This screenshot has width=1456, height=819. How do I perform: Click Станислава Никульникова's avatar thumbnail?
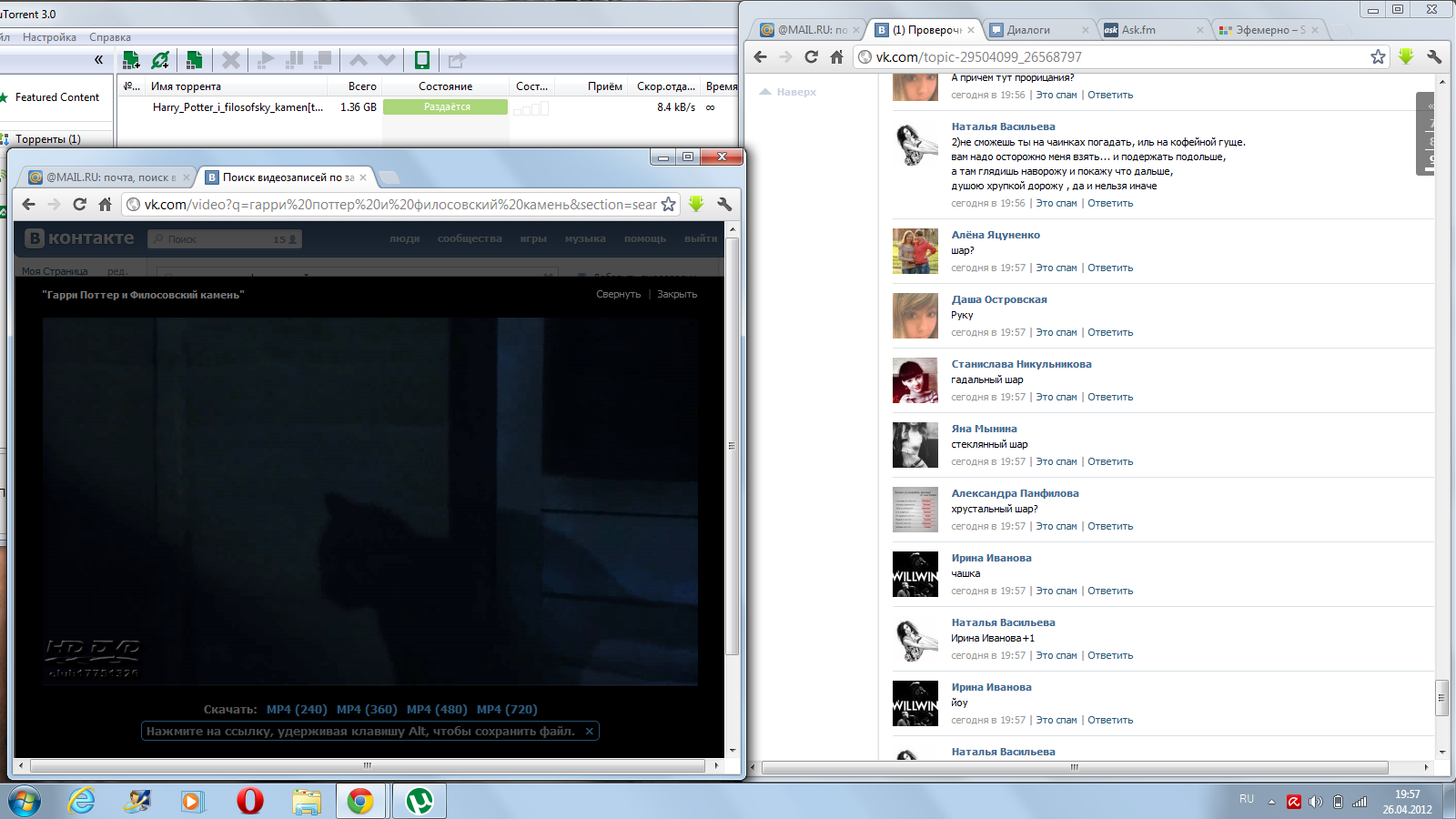(x=915, y=380)
